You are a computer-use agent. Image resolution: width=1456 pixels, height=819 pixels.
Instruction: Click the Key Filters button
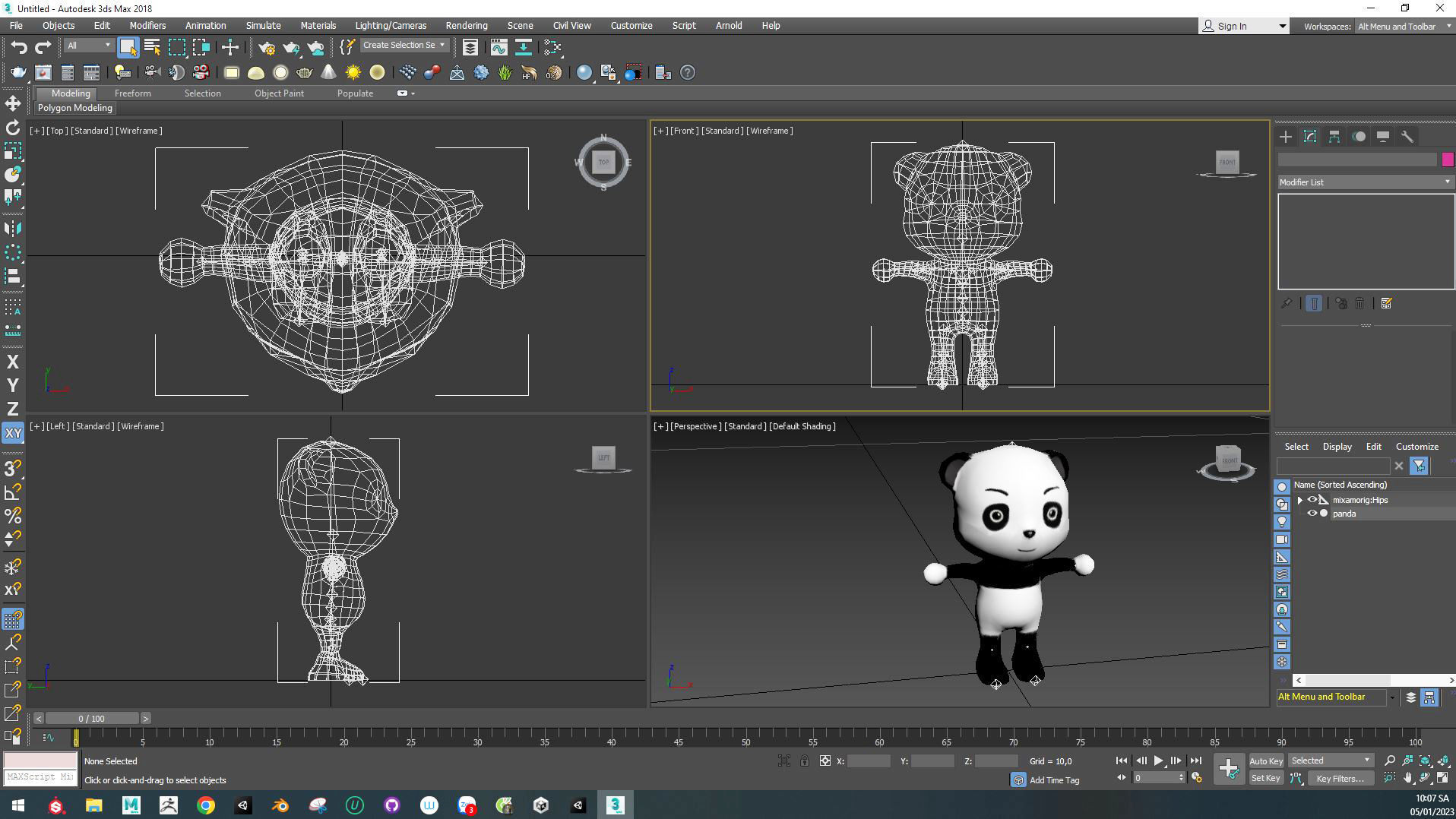(1340, 778)
